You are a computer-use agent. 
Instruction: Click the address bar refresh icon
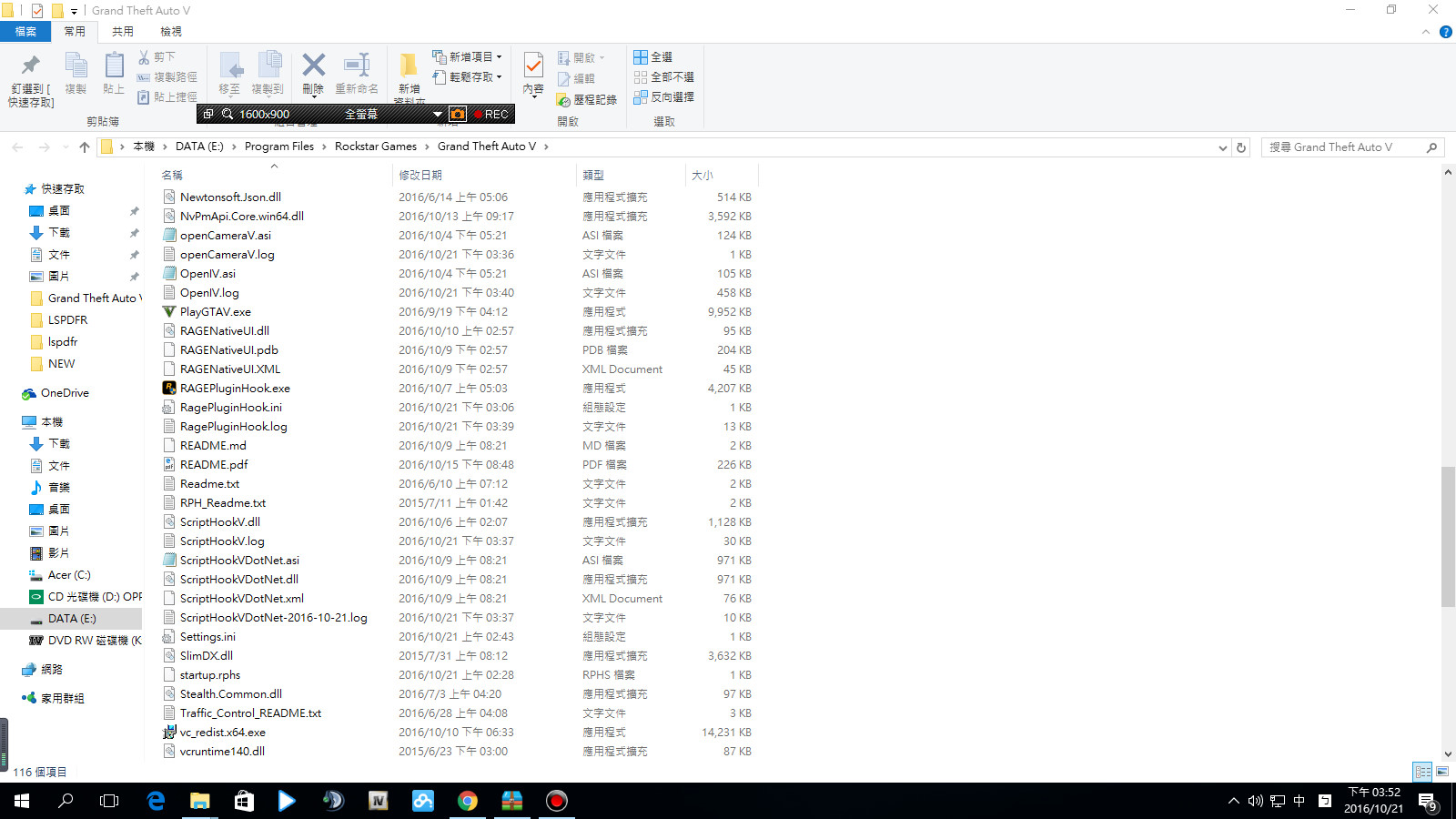pos(1241,147)
